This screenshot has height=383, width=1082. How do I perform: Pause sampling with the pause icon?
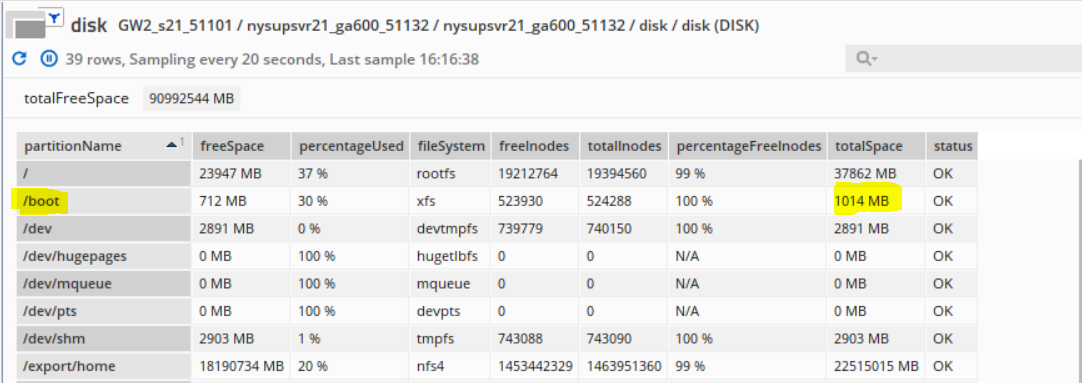pos(49,59)
